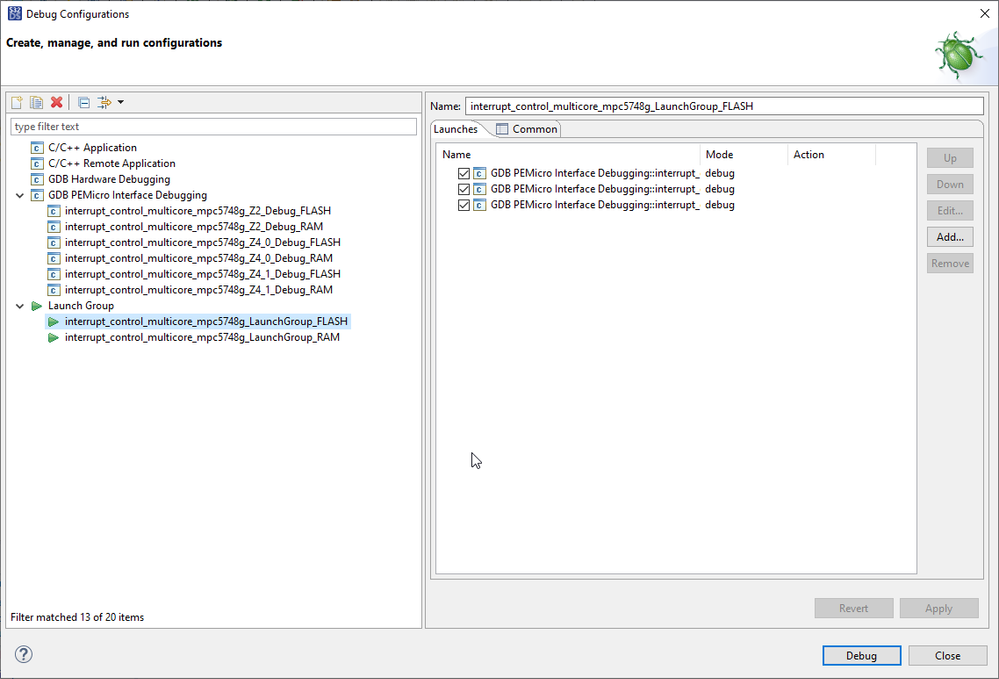Switch to the Launches tab
The height and width of the screenshot is (679, 999).
pos(456,129)
